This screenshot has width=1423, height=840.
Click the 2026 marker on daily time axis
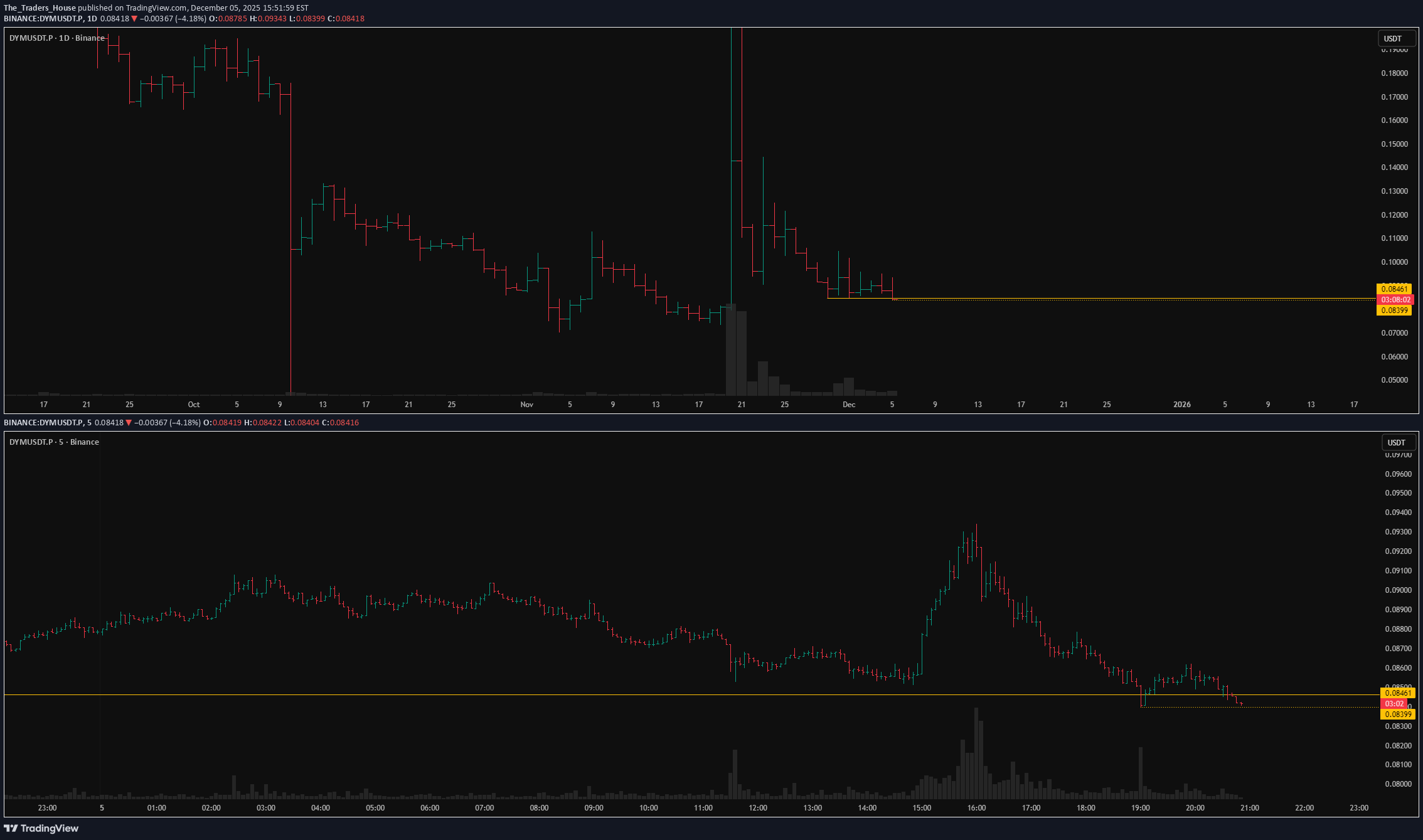click(x=1181, y=405)
